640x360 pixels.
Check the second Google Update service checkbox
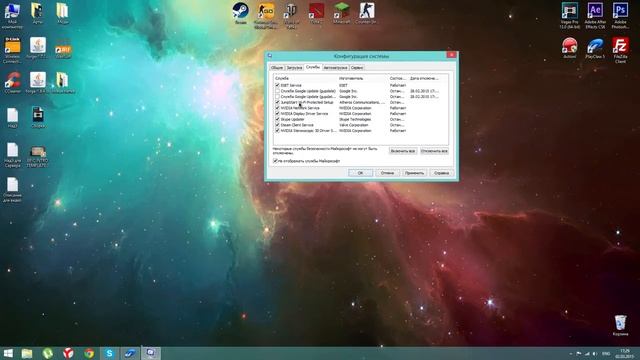point(278,97)
